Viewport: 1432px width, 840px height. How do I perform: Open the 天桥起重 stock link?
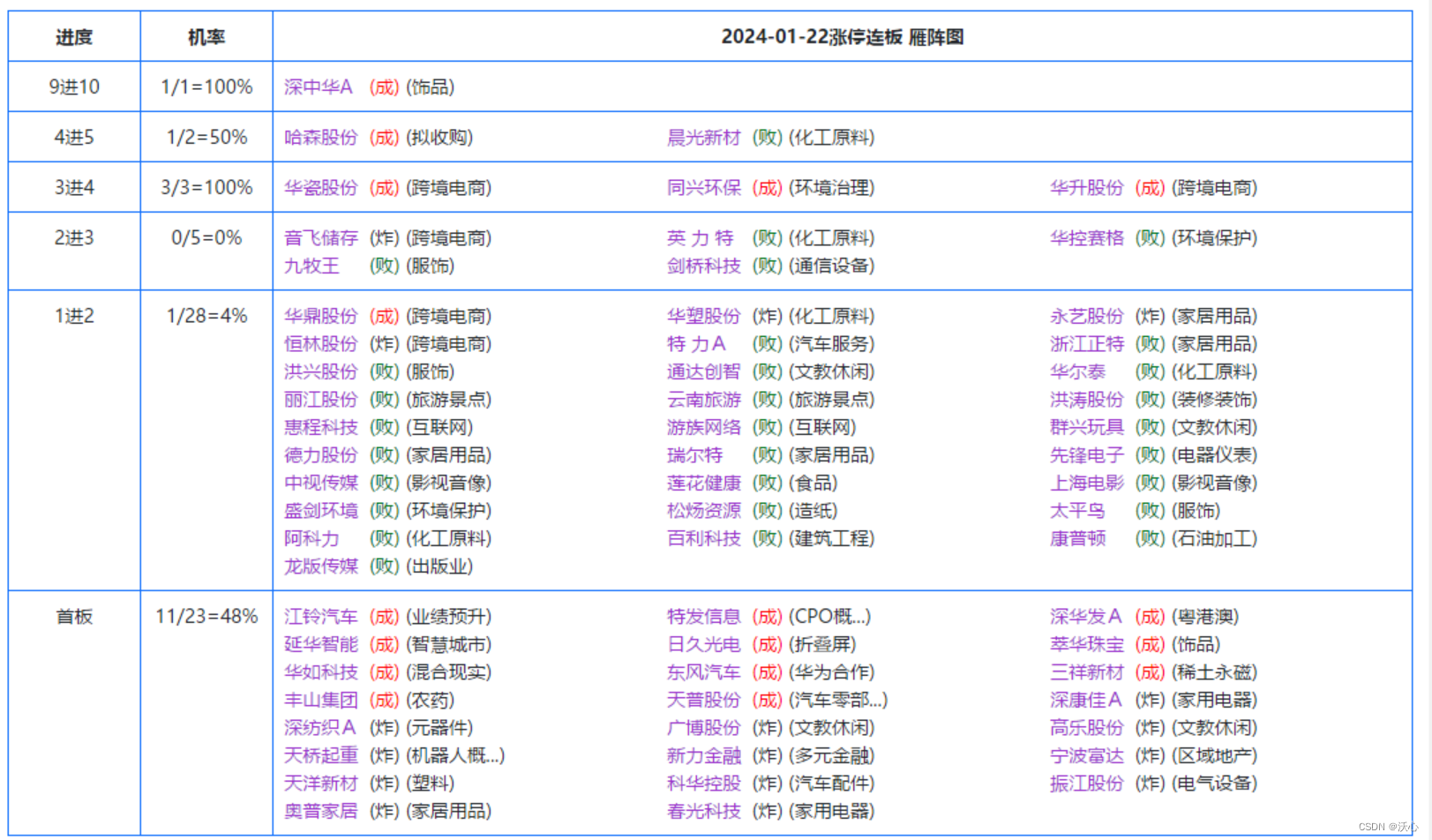click(x=321, y=755)
